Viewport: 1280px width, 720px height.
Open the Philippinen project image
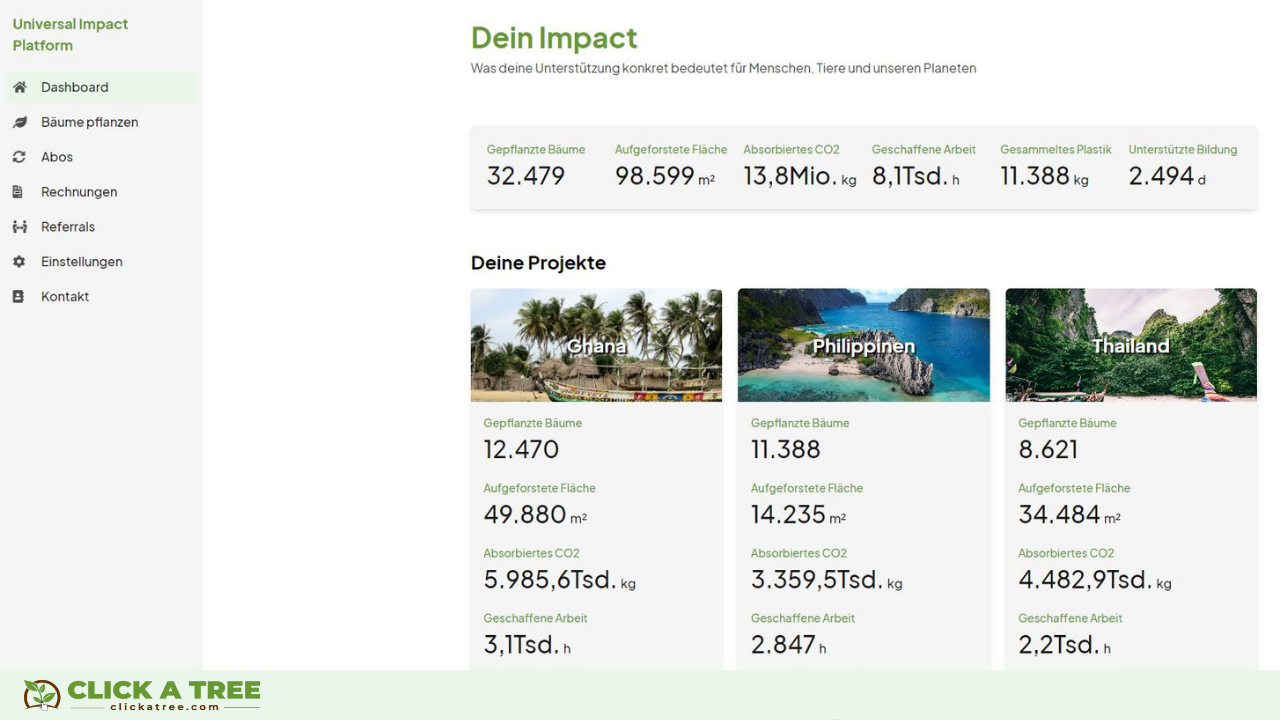click(863, 345)
